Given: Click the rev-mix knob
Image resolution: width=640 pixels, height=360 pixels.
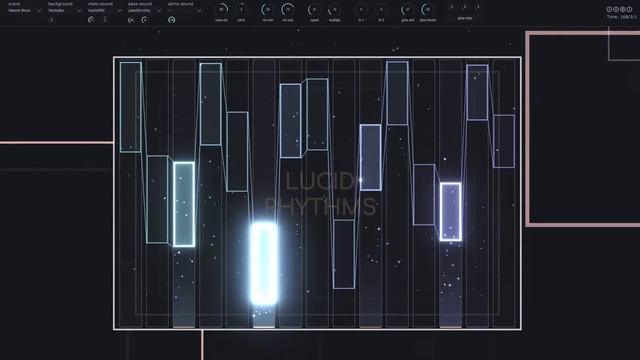Looking at the screenshot, I should click(267, 9).
